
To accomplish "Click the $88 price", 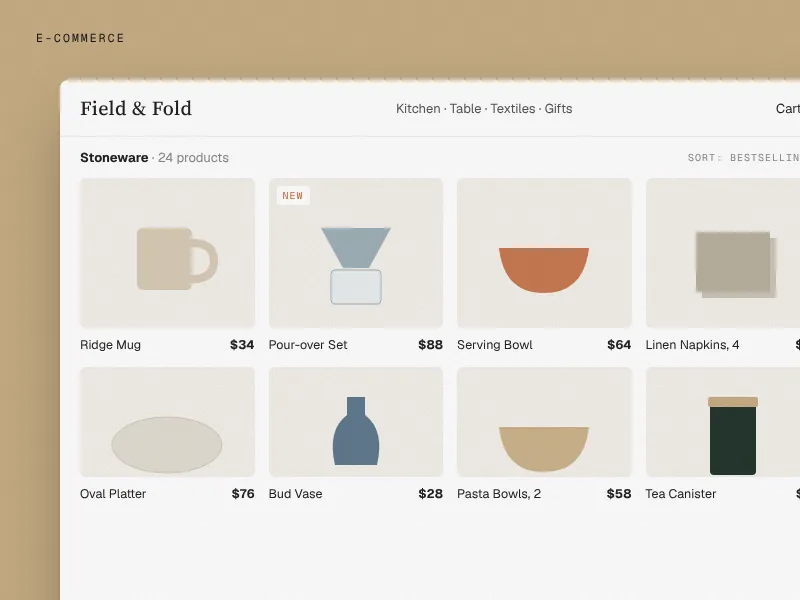I will pyautogui.click(x=431, y=345).
